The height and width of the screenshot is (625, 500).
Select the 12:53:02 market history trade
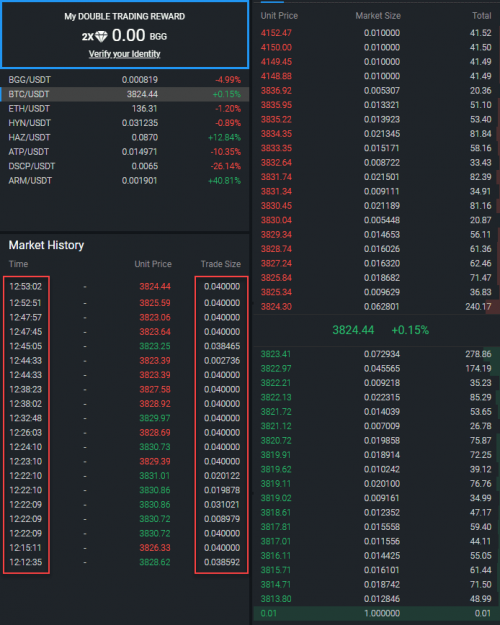(x=124, y=287)
